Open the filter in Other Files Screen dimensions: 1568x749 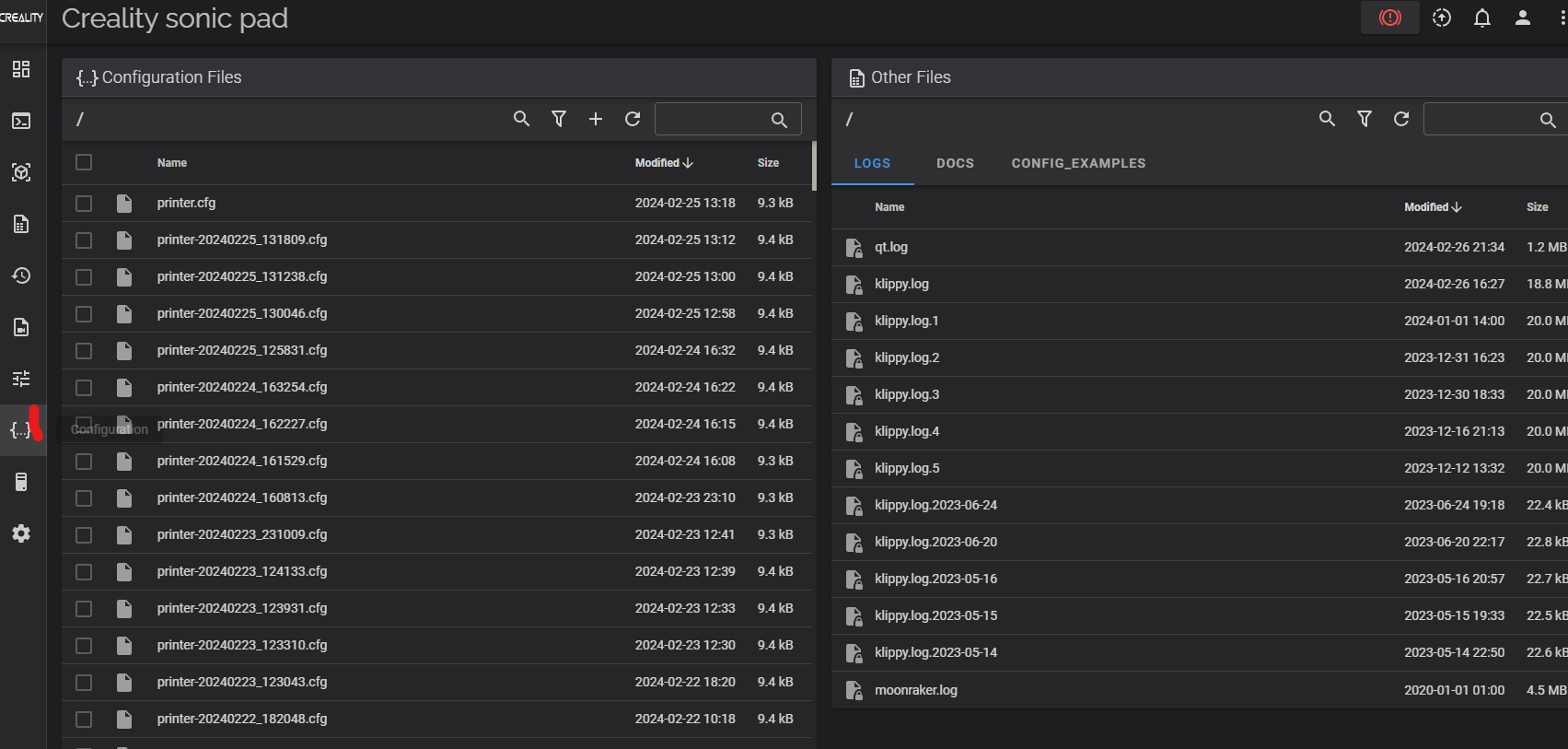(x=1365, y=119)
